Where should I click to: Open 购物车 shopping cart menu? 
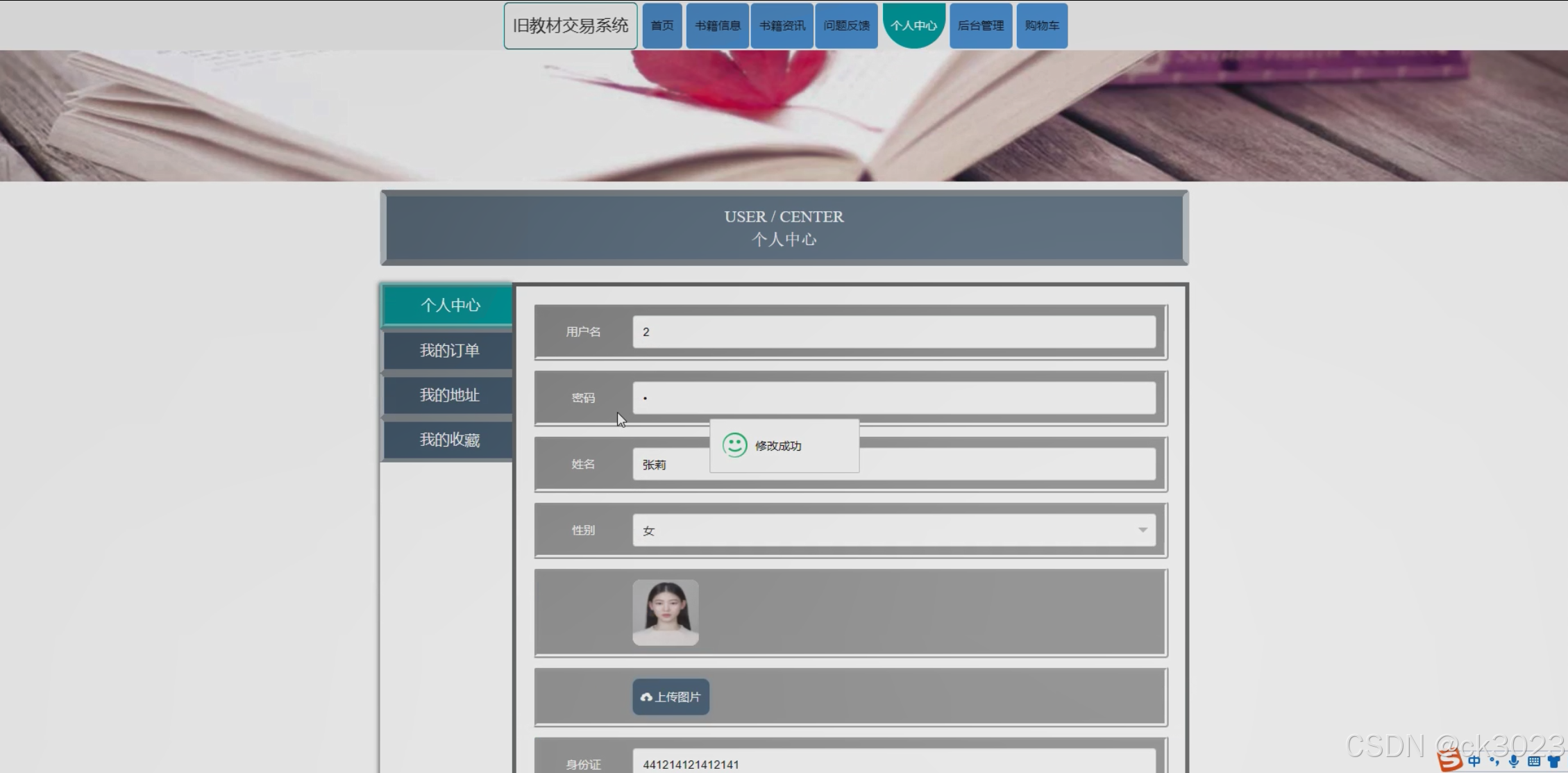[1042, 26]
